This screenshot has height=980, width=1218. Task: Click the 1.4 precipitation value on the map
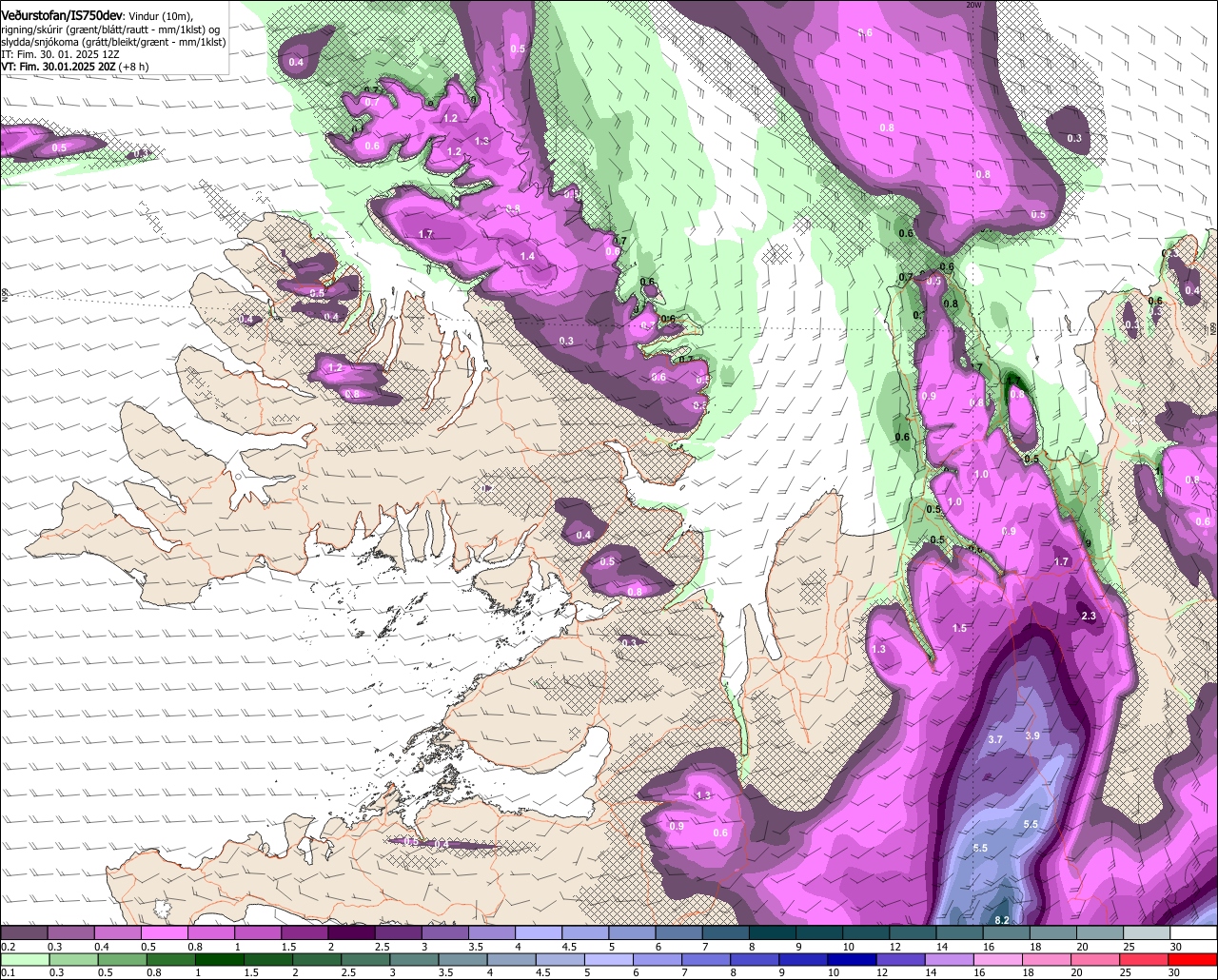(527, 257)
